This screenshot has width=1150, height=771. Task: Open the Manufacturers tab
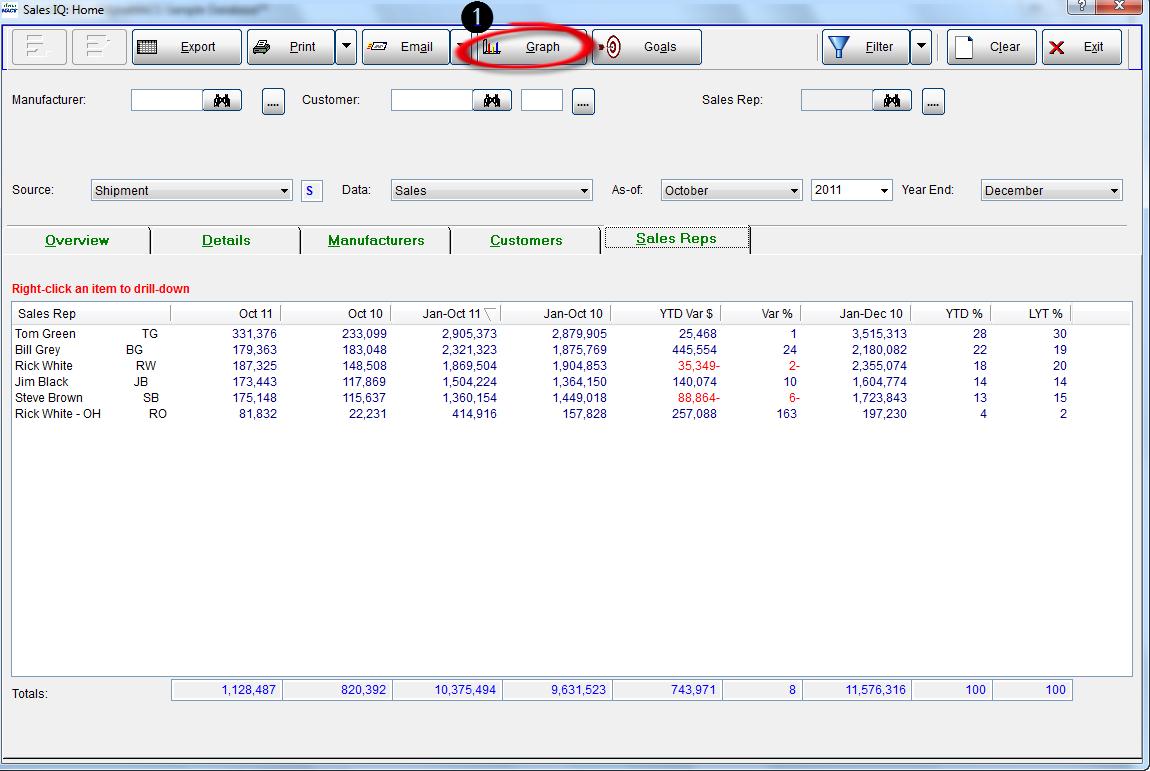click(x=376, y=241)
